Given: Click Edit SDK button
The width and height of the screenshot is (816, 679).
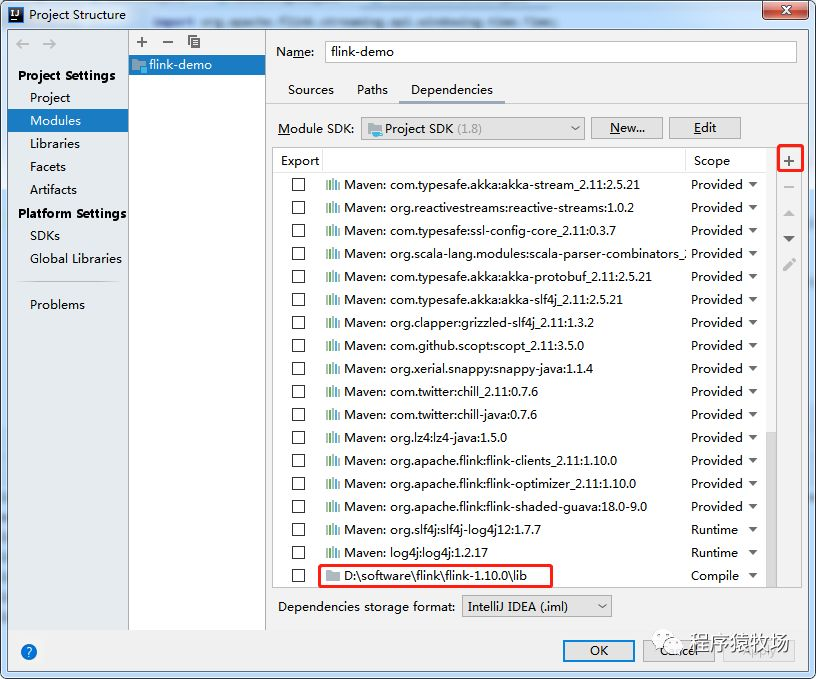Looking at the screenshot, I should (x=705, y=128).
